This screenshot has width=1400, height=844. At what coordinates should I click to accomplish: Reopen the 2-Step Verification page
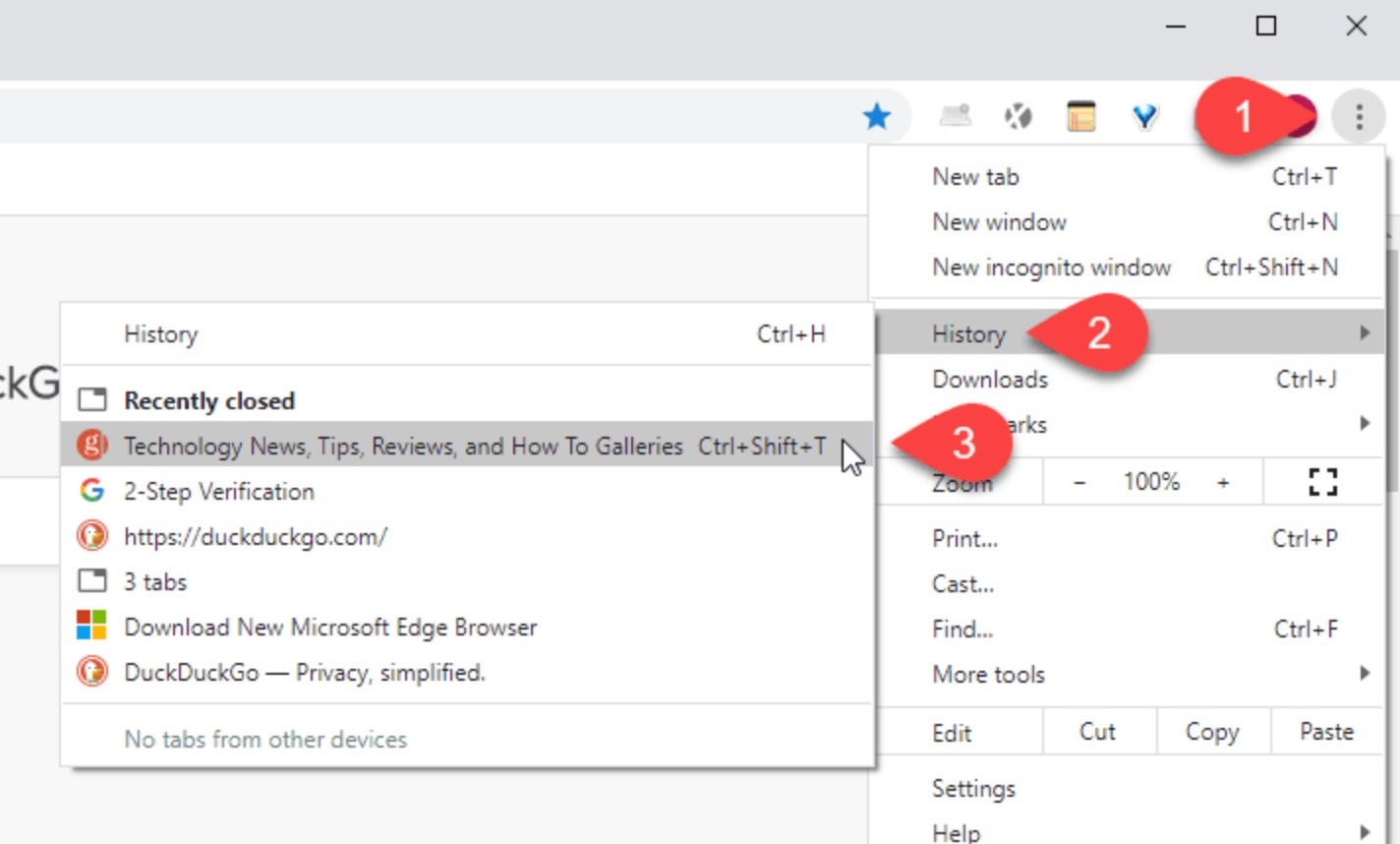pos(218,491)
